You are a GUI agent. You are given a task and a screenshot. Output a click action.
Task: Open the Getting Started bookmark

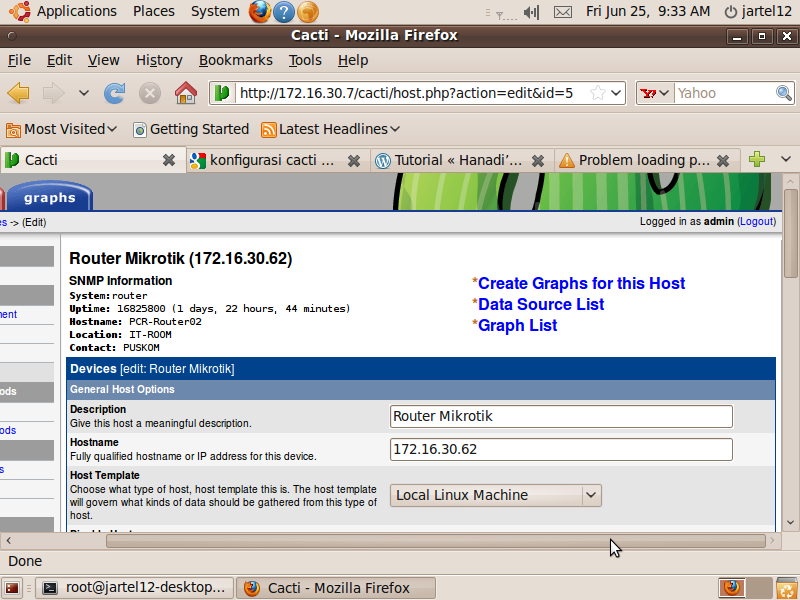click(x=191, y=130)
